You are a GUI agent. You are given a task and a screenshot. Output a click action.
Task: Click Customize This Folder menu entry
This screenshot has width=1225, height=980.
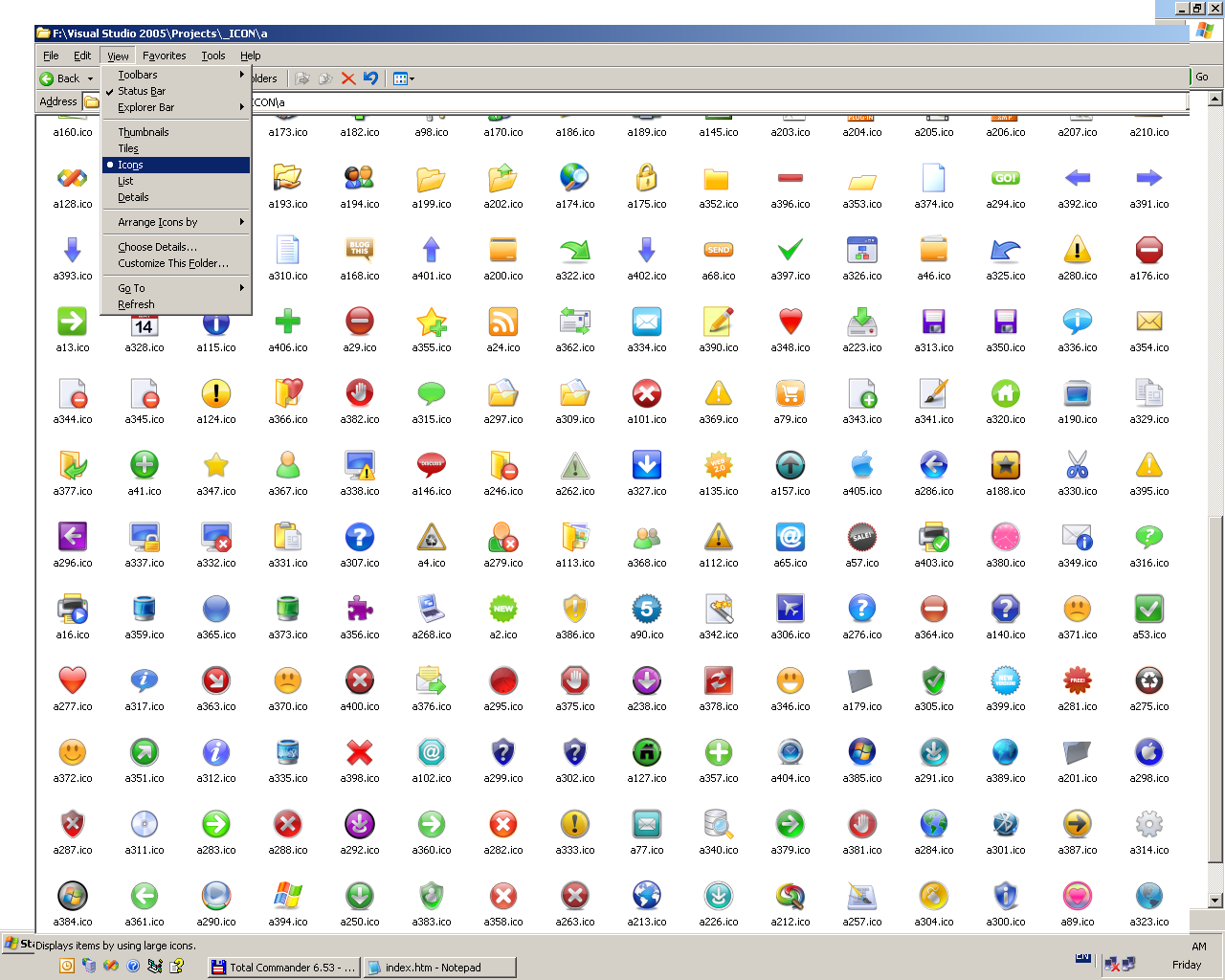point(176,263)
